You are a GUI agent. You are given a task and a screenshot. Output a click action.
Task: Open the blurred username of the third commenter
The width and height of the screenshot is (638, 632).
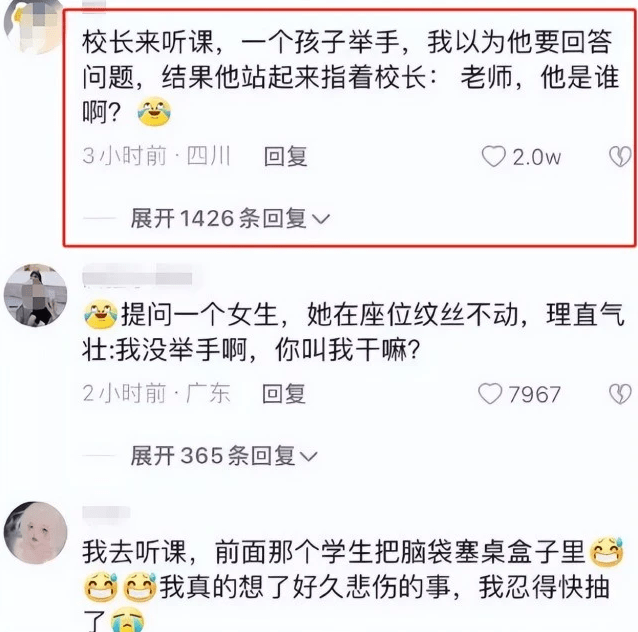pos(107,514)
